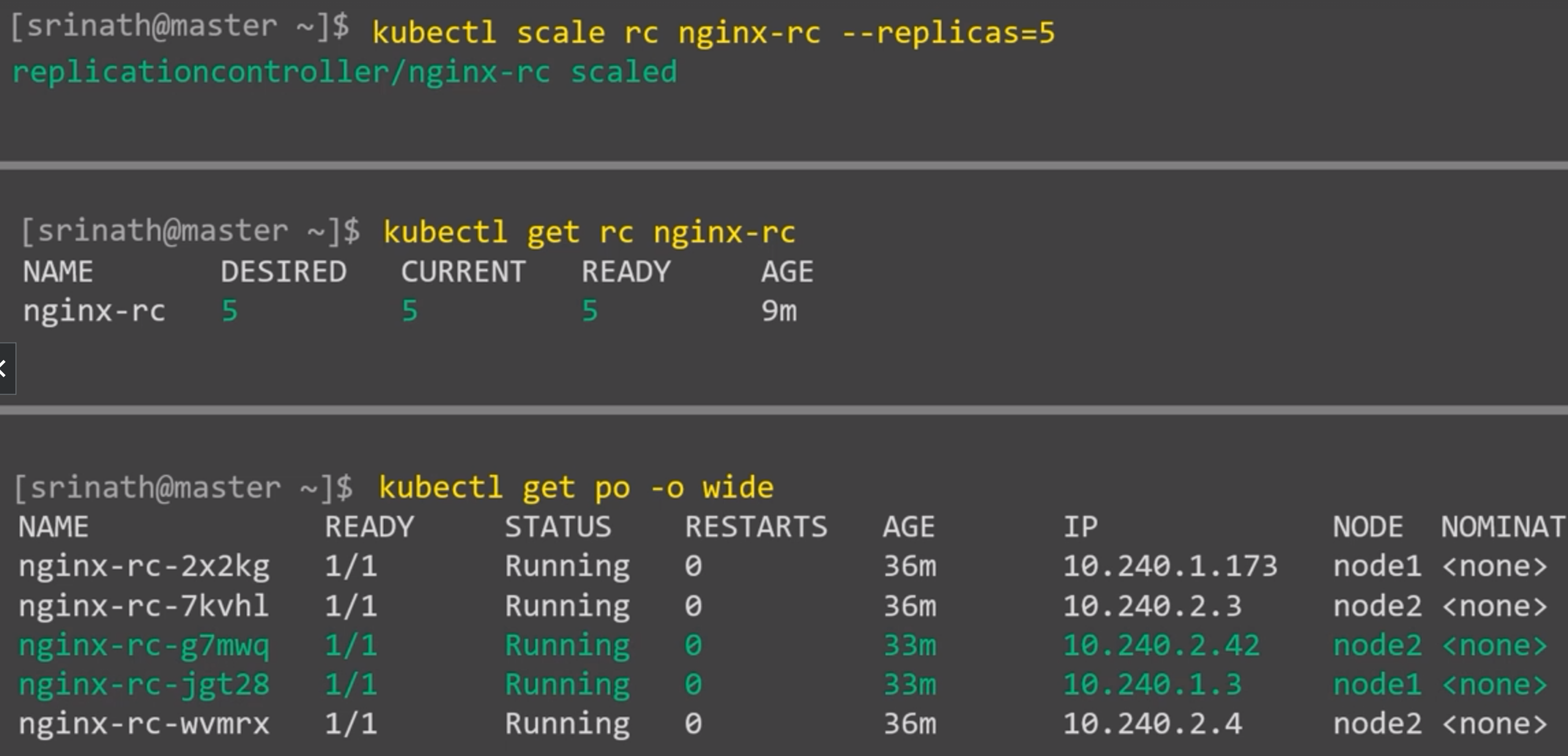Click node1 in the nginx-rc-2x2kg row

click(x=1377, y=567)
